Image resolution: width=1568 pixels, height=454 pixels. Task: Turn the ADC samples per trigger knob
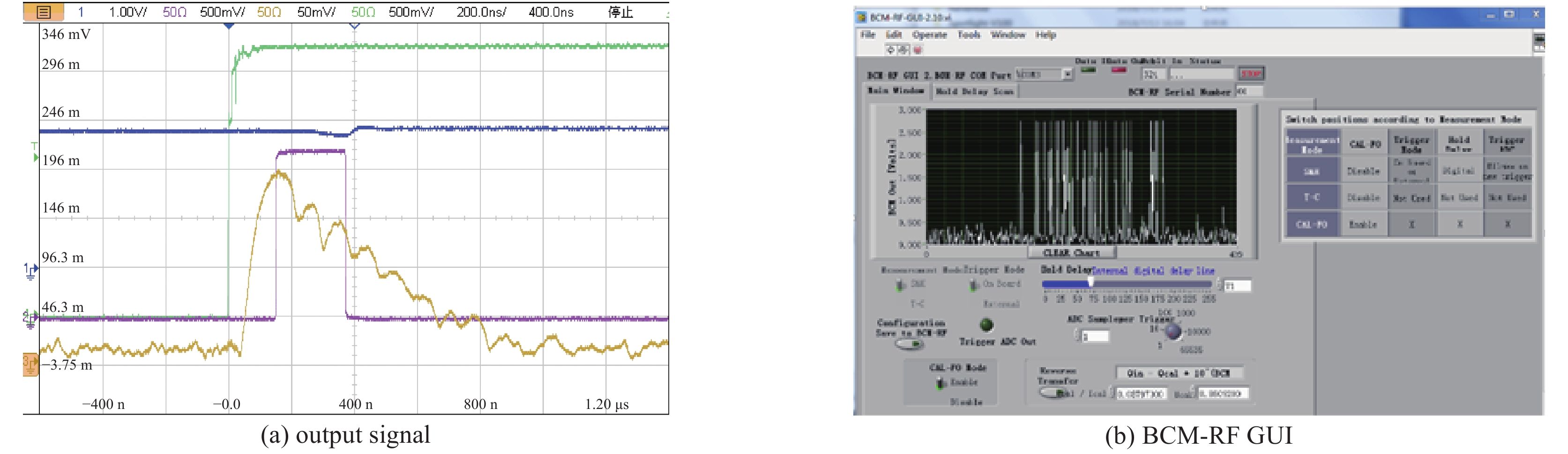coord(1172,332)
